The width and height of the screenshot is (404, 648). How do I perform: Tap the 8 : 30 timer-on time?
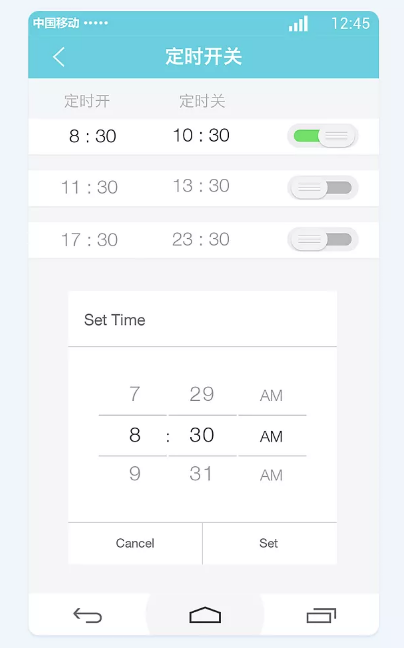pos(93,136)
